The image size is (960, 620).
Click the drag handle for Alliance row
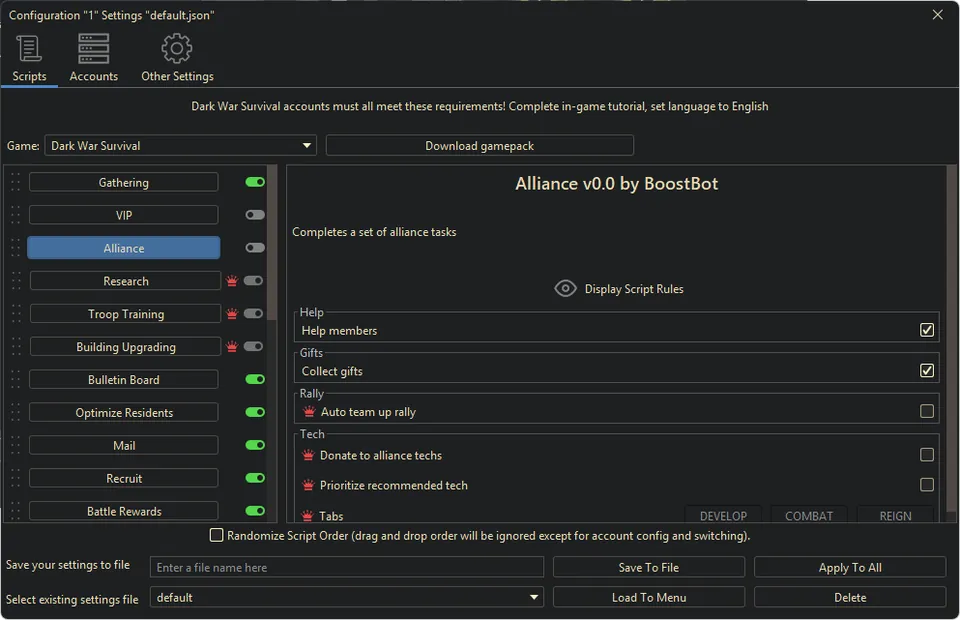pos(15,248)
